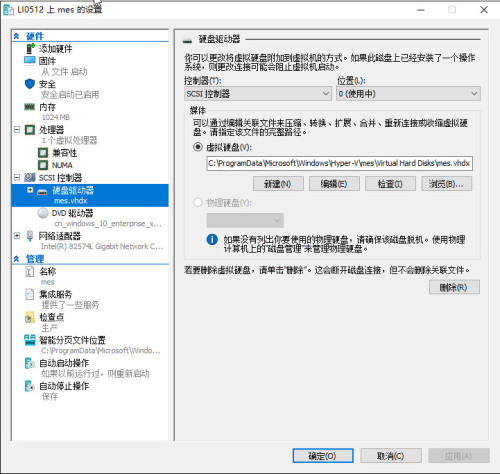Click the Smart Paging File Location (智能分页文件位置) icon
The image size is (500, 474).
click(x=30, y=340)
